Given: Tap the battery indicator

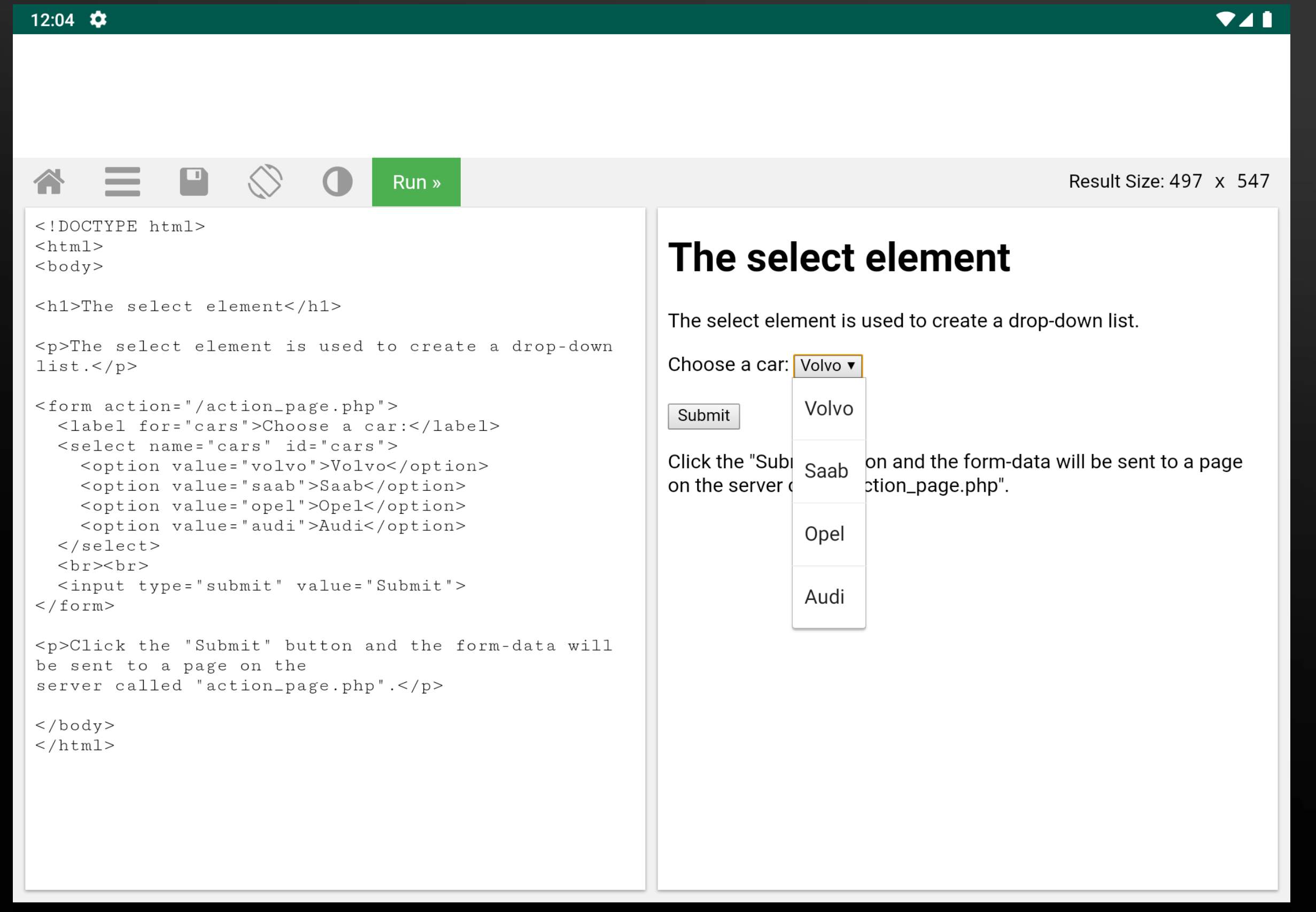Looking at the screenshot, I should click(1266, 19).
